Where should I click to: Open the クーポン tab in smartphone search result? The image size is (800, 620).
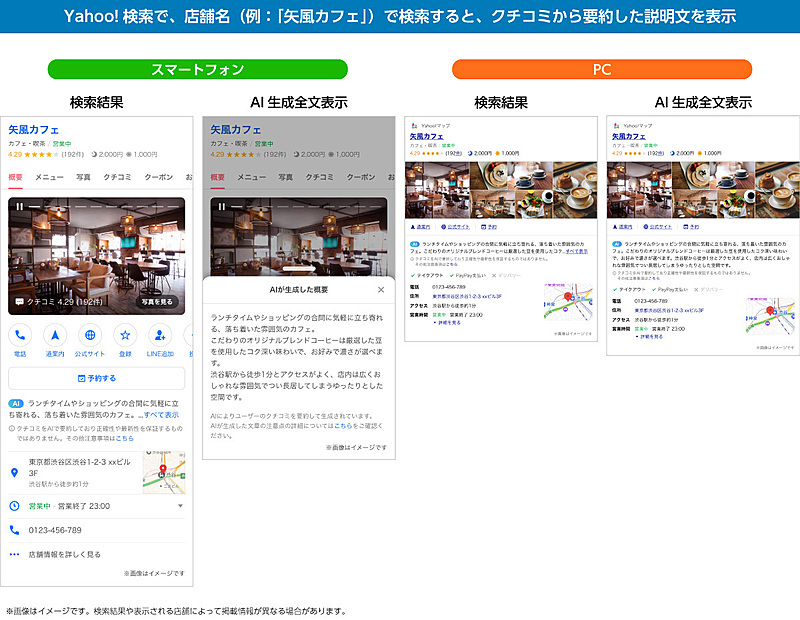click(x=158, y=177)
